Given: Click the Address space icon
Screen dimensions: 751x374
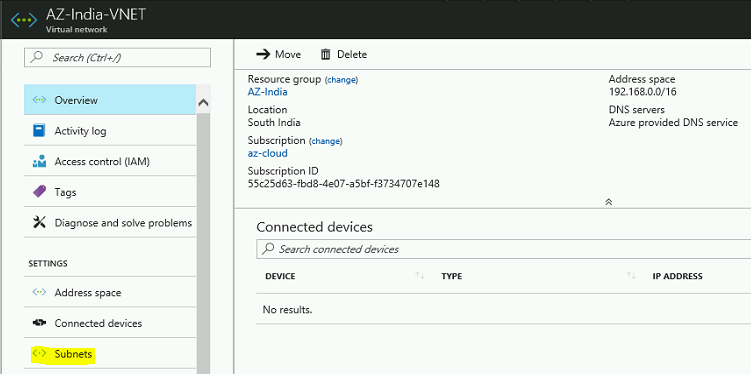Looking at the screenshot, I should pos(39,292).
